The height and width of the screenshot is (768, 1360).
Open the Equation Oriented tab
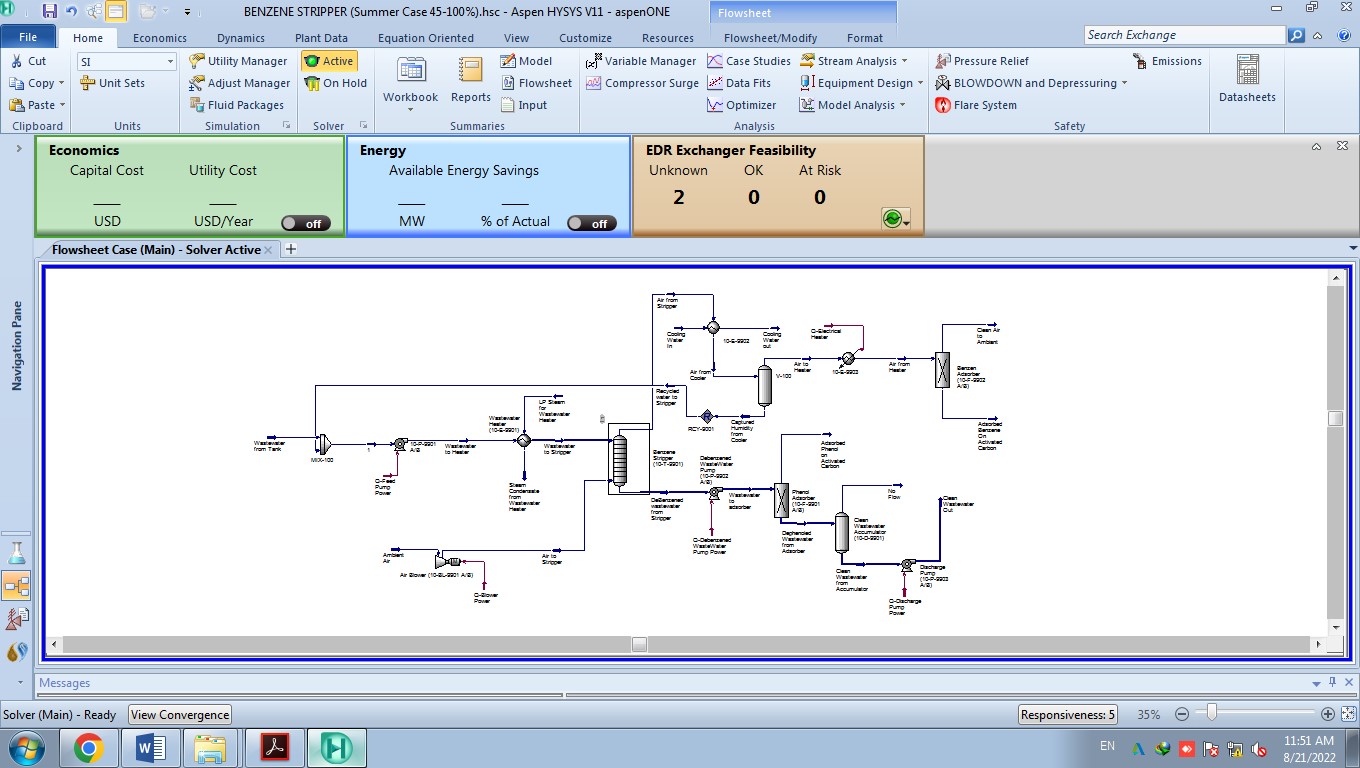(x=426, y=38)
